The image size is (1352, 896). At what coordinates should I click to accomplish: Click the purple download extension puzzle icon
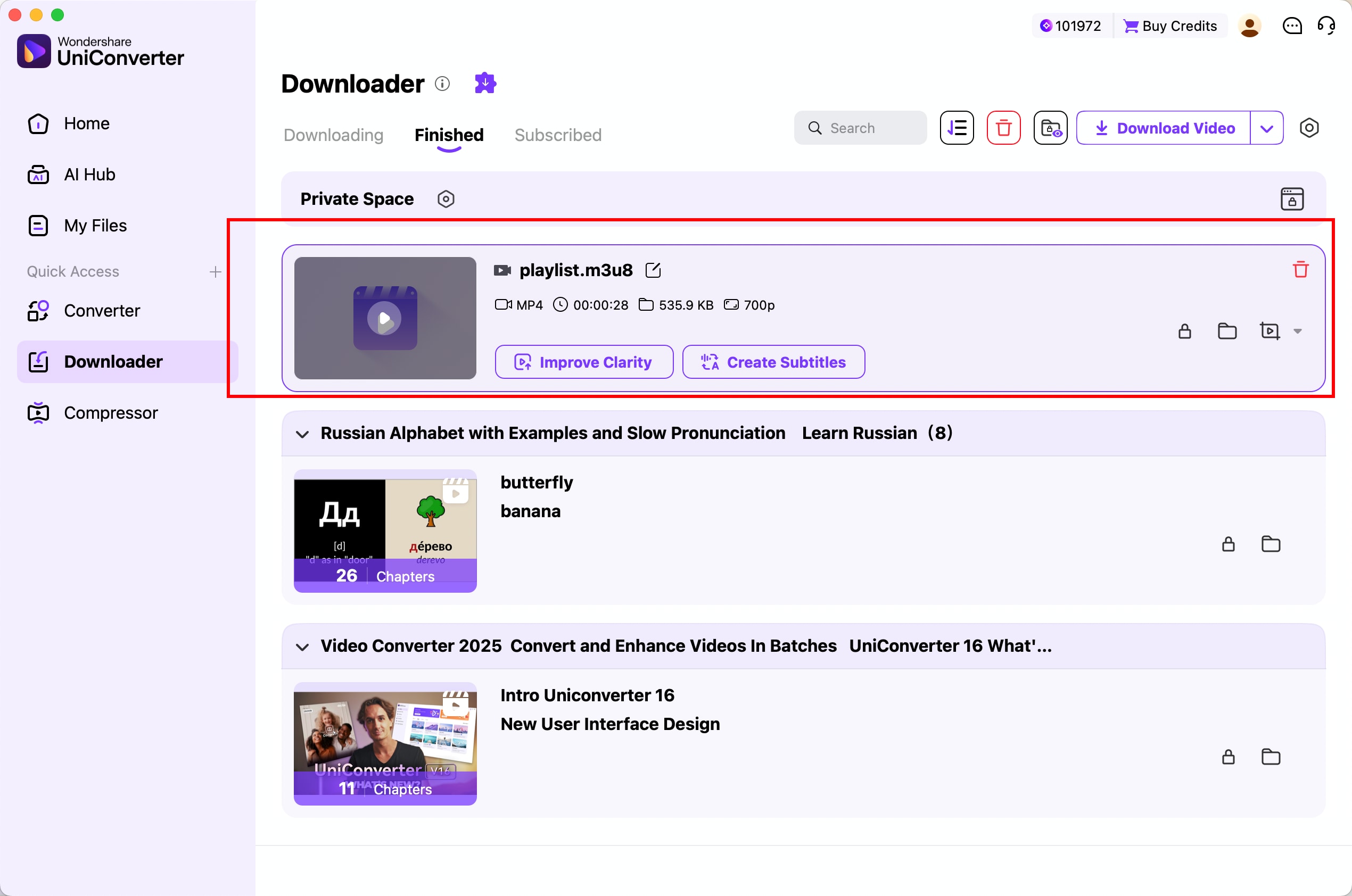click(485, 84)
